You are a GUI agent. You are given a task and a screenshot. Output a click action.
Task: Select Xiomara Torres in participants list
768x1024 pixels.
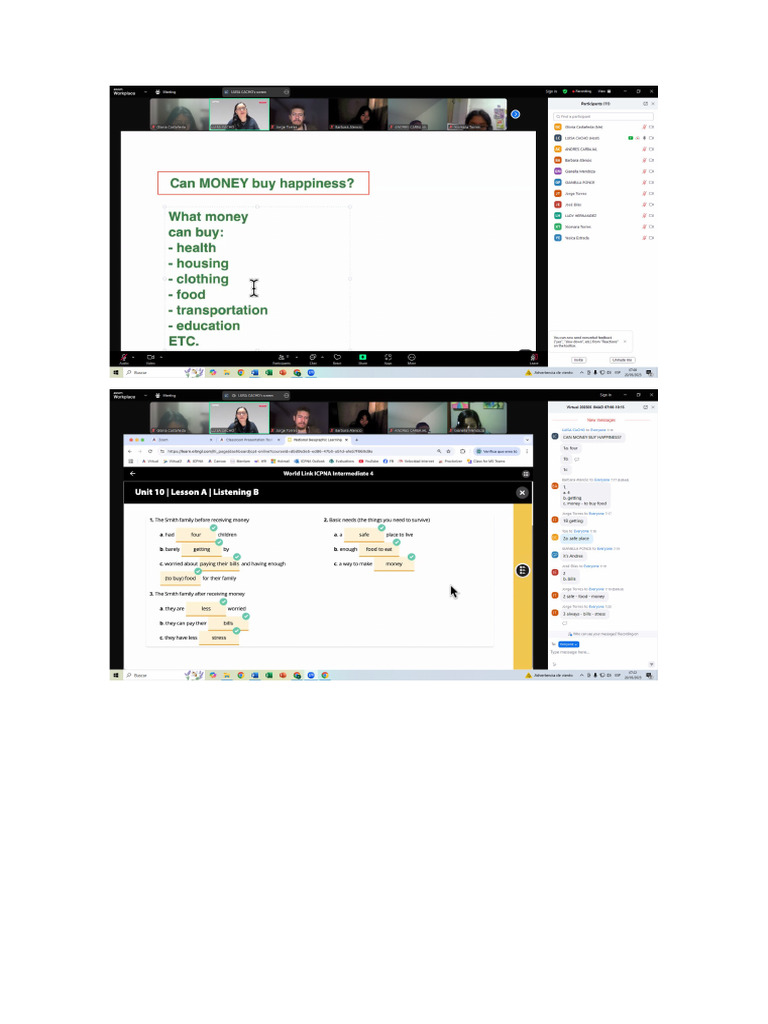point(603,227)
